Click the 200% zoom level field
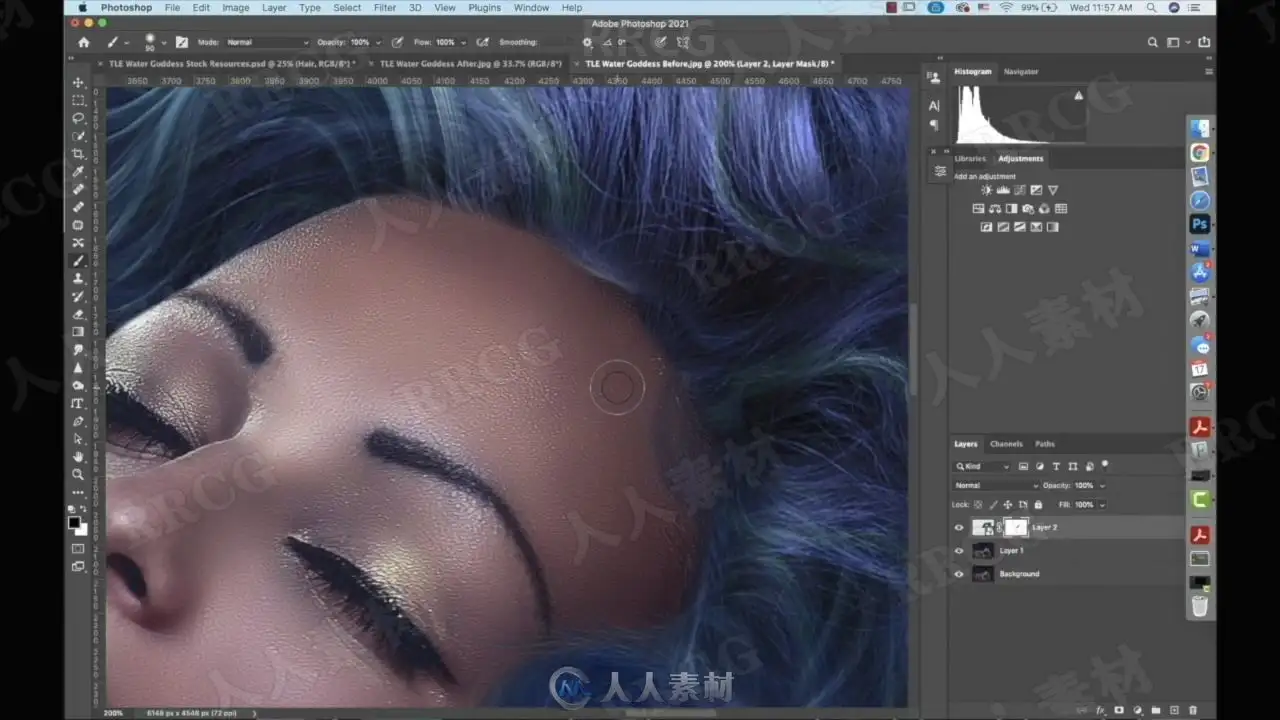 point(114,713)
